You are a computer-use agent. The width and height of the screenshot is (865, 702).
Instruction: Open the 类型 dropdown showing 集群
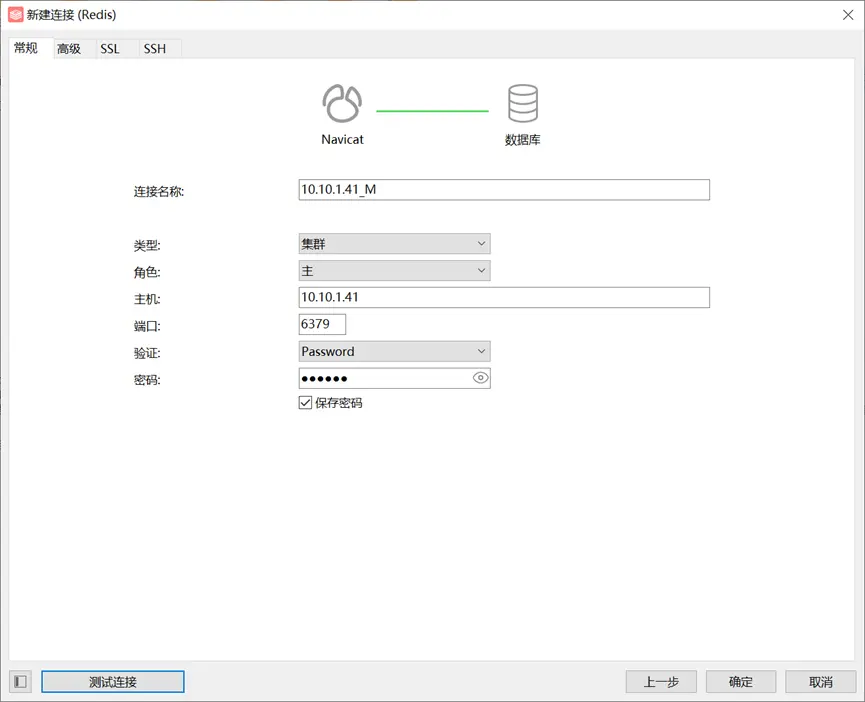pyautogui.click(x=394, y=244)
